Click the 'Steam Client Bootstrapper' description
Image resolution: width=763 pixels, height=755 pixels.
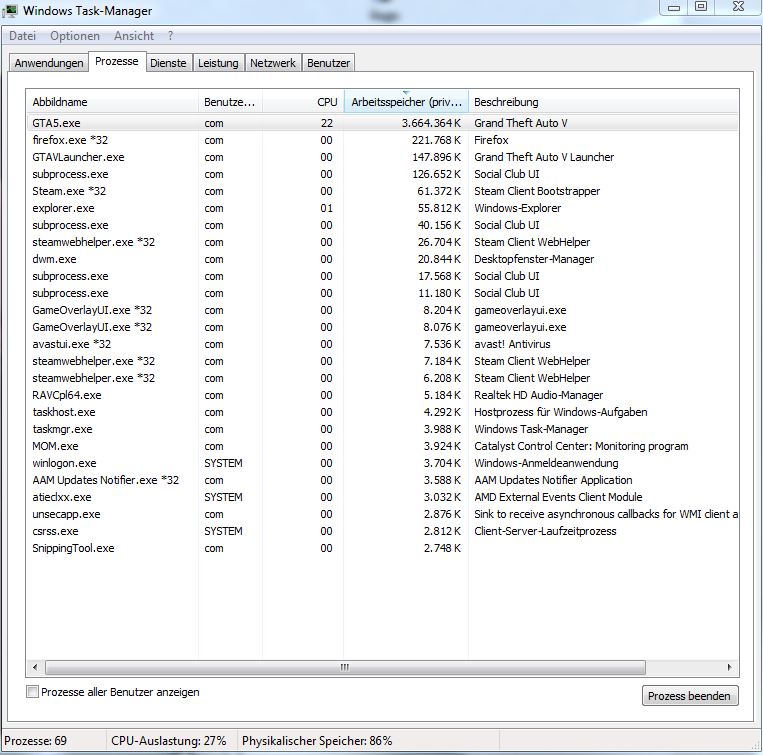pyautogui.click(x=537, y=191)
